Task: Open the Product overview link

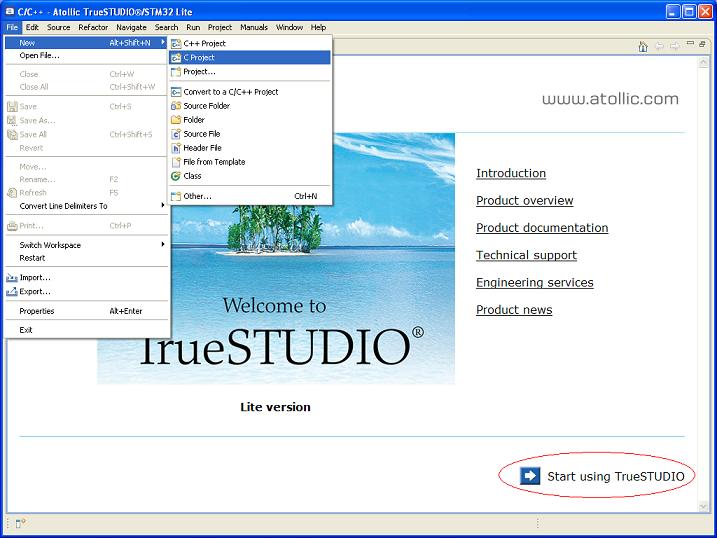Action: click(x=524, y=201)
